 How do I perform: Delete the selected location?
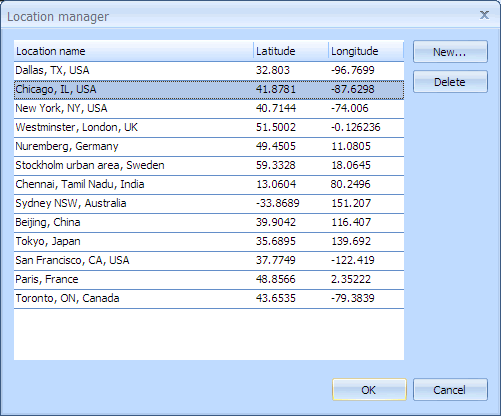[450, 82]
